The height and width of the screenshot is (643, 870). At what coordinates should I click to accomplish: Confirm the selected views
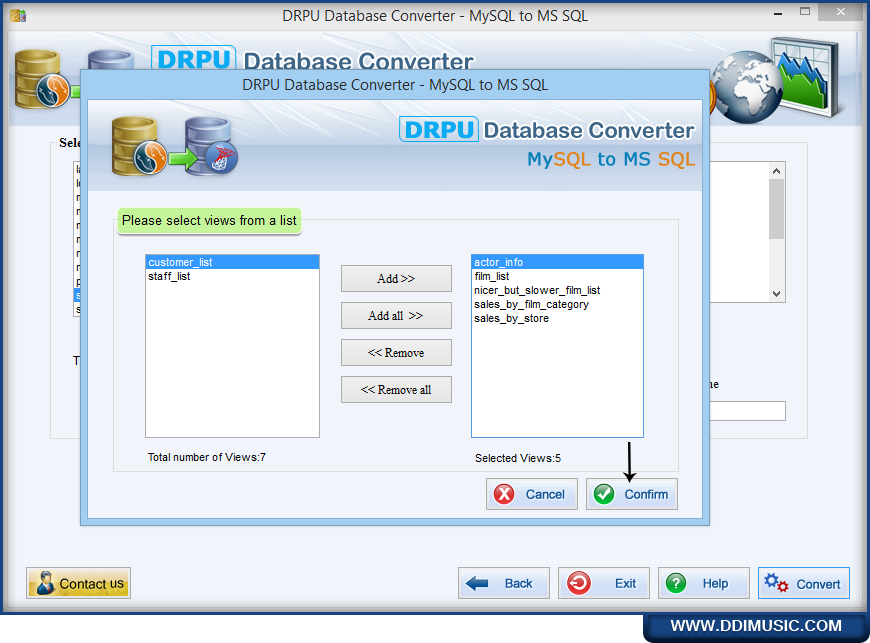click(x=632, y=494)
